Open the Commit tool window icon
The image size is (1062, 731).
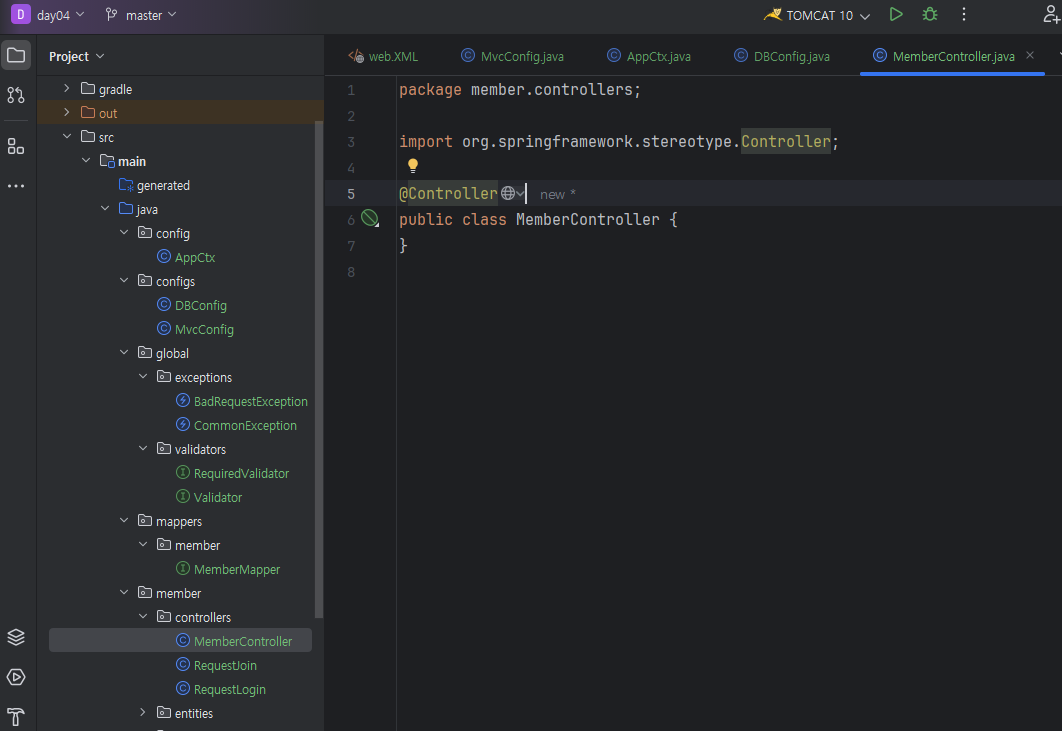16,95
